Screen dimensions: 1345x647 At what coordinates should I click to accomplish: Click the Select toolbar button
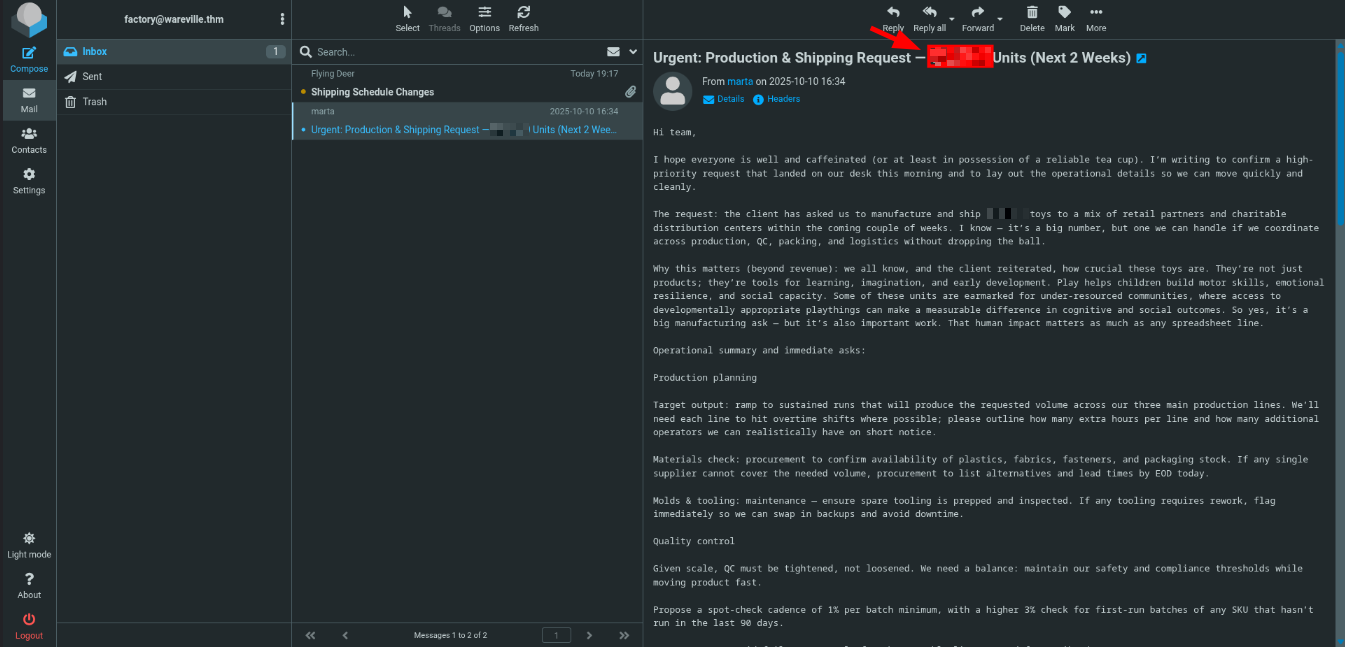point(407,19)
